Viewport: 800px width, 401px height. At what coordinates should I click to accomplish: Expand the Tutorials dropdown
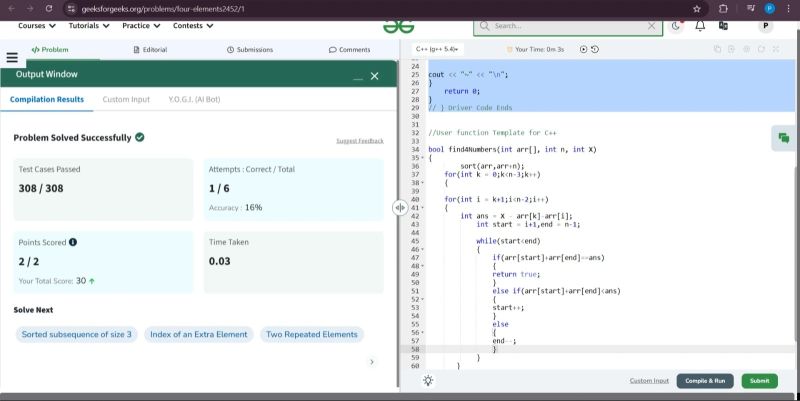89,26
